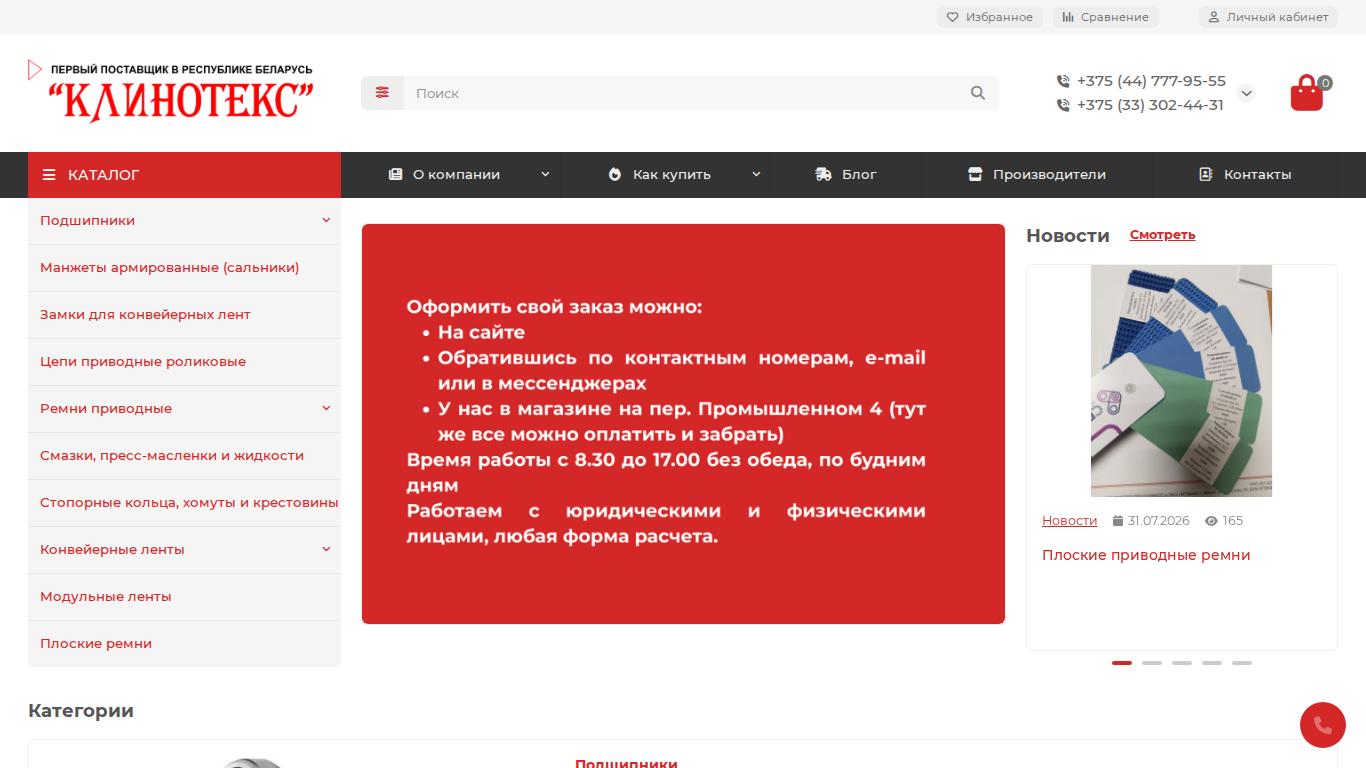Image resolution: width=1366 pixels, height=768 pixels.
Task: Open Плоские приводные ремни news article
Action: (1146, 555)
